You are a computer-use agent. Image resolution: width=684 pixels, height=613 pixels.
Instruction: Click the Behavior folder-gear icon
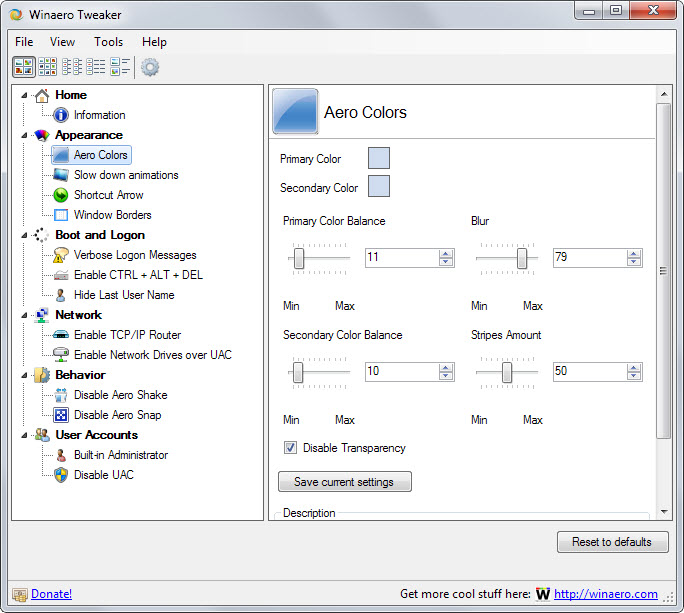(x=42, y=375)
